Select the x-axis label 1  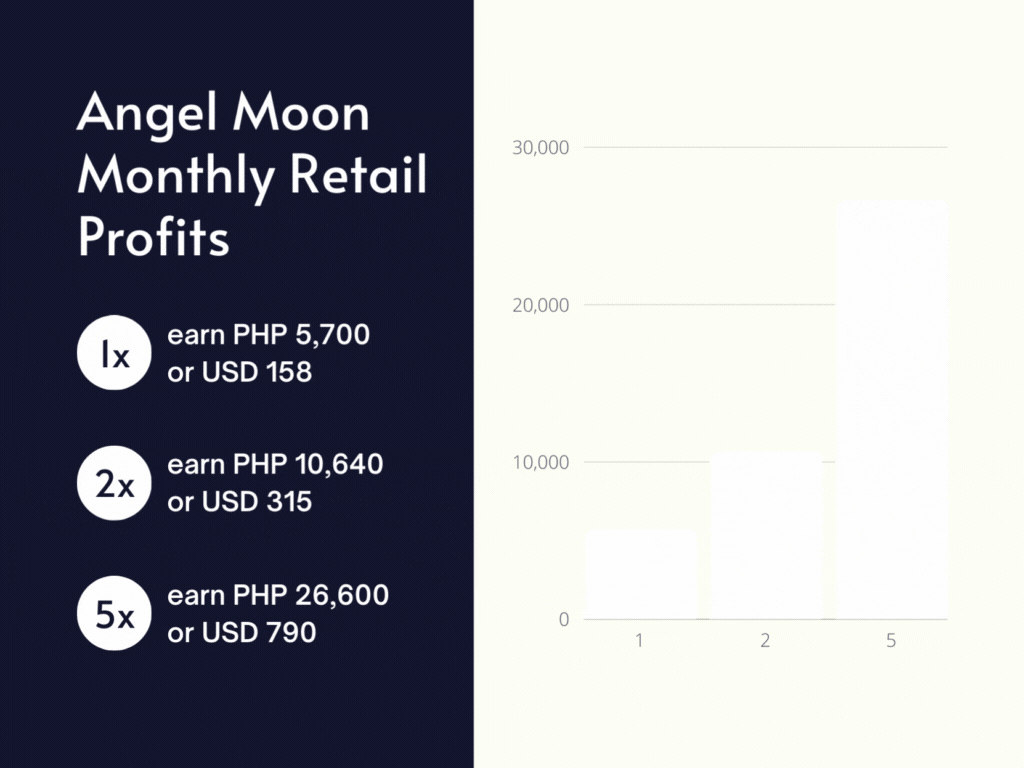(x=640, y=641)
